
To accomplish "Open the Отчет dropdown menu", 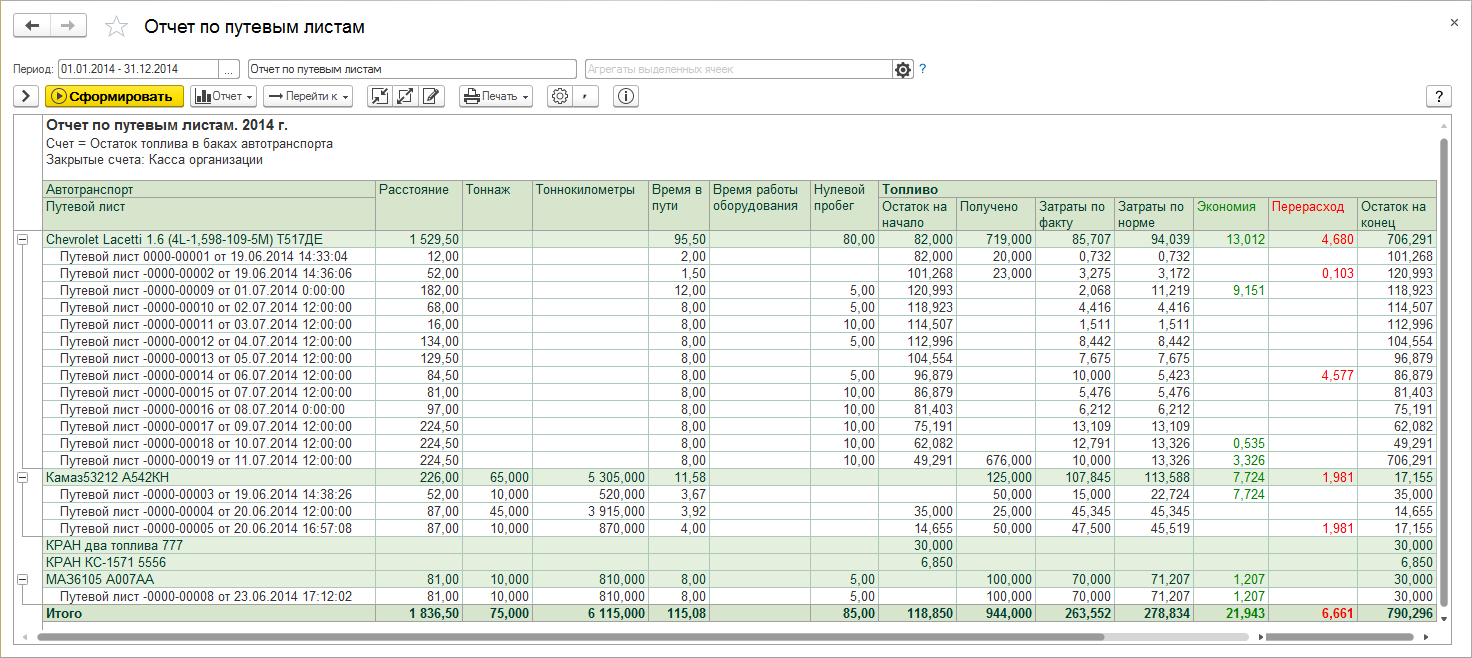I will [x=224, y=96].
